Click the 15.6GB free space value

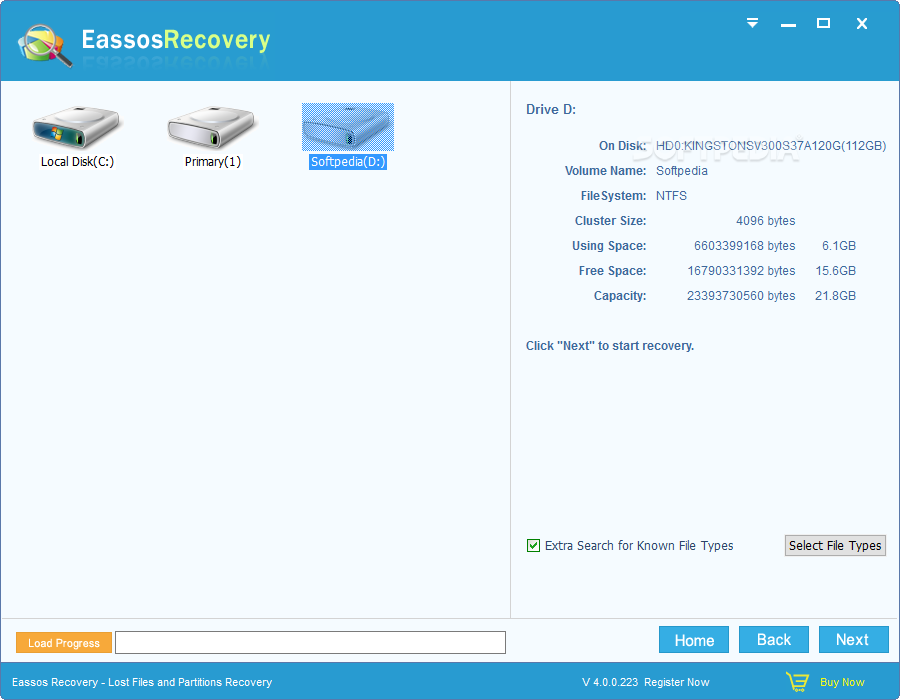tap(835, 271)
